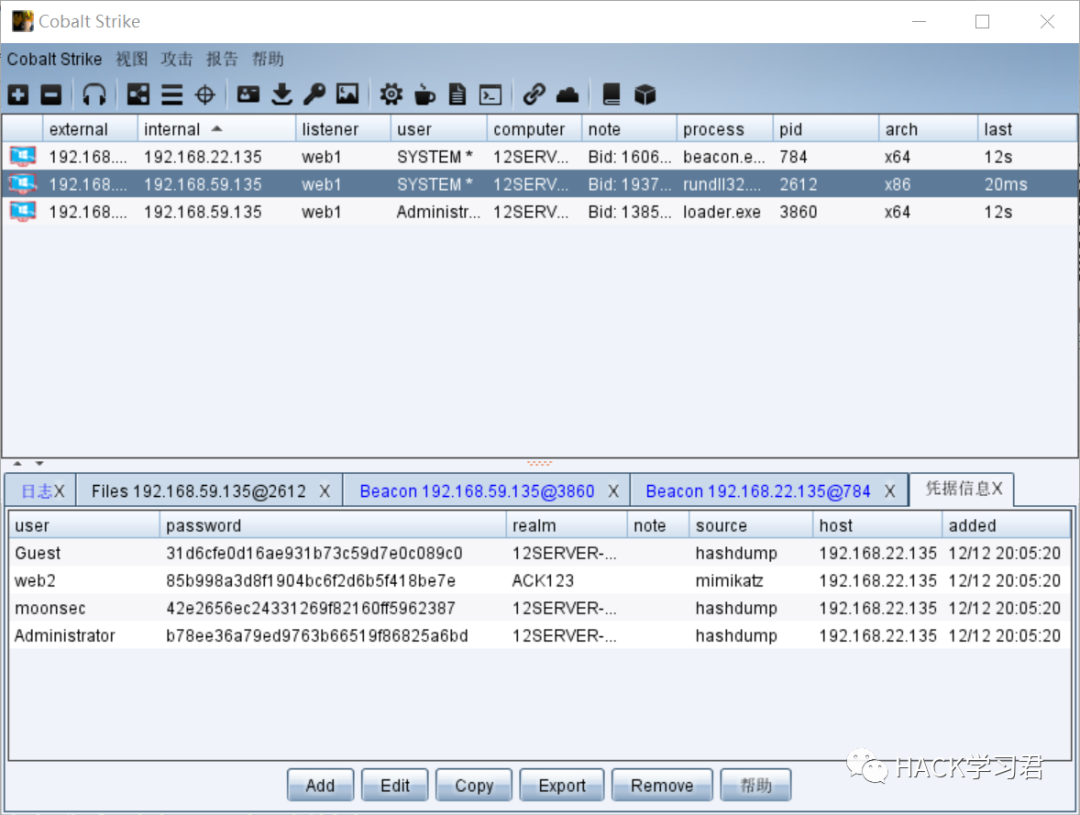1080x815 pixels.
Task: Close the 日志 tab with its X
Action: (59, 491)
